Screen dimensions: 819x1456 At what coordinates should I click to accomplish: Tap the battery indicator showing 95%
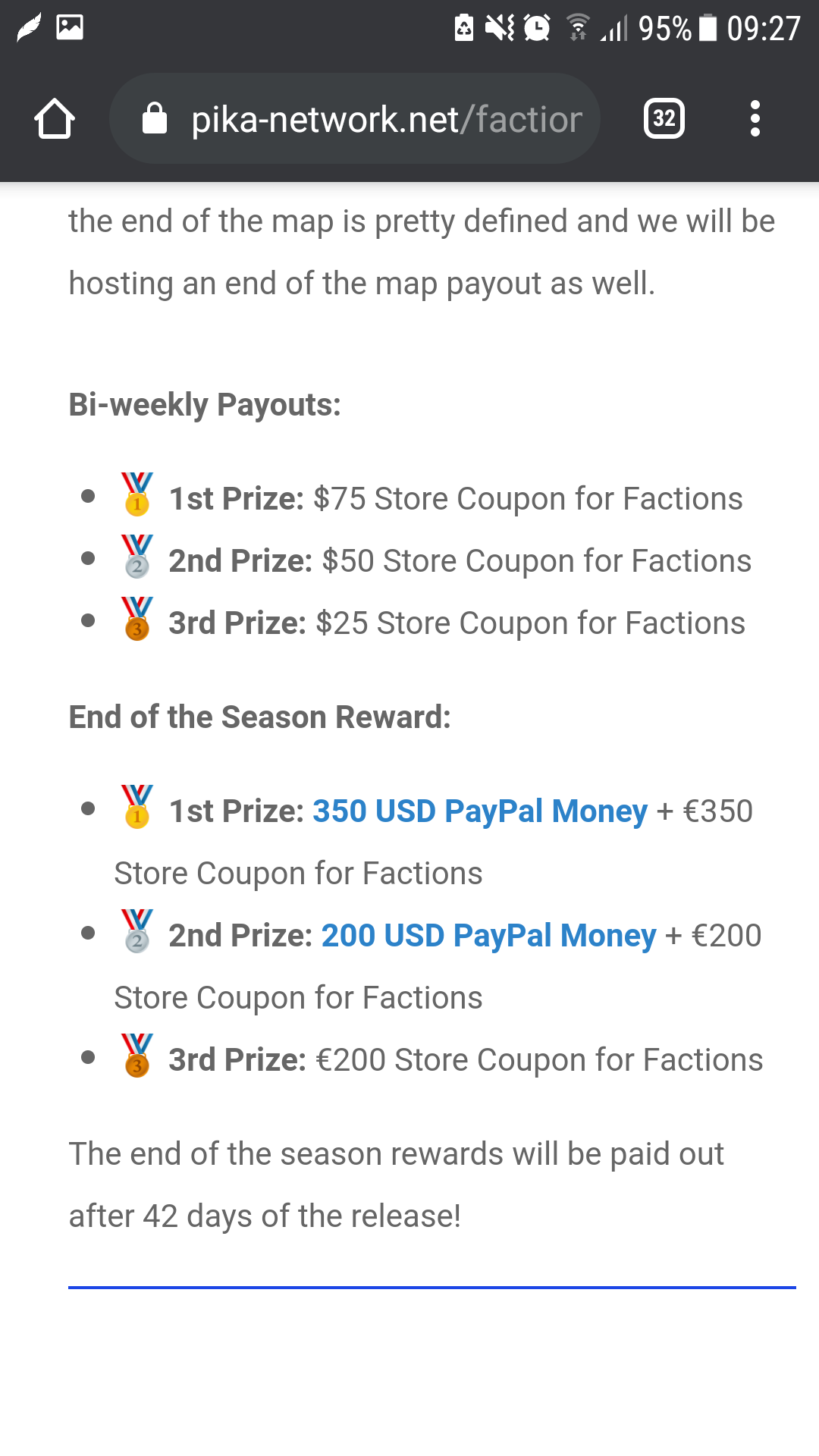point(708,29)
